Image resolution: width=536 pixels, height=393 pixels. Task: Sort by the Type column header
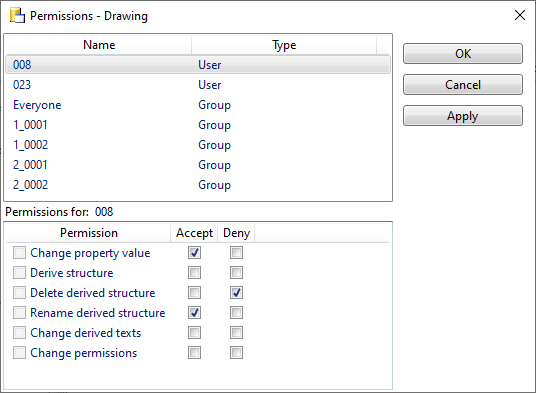click(284, 45)
